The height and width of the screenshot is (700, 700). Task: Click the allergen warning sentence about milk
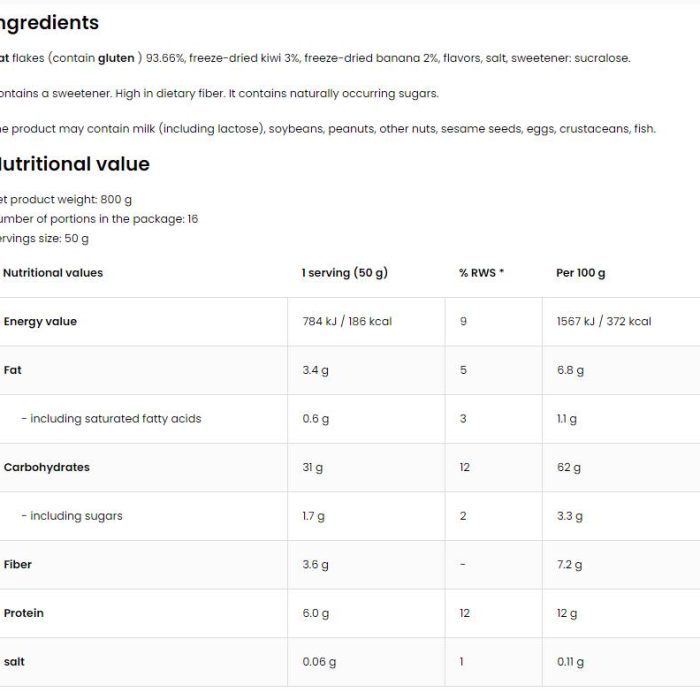coord(328,129)
